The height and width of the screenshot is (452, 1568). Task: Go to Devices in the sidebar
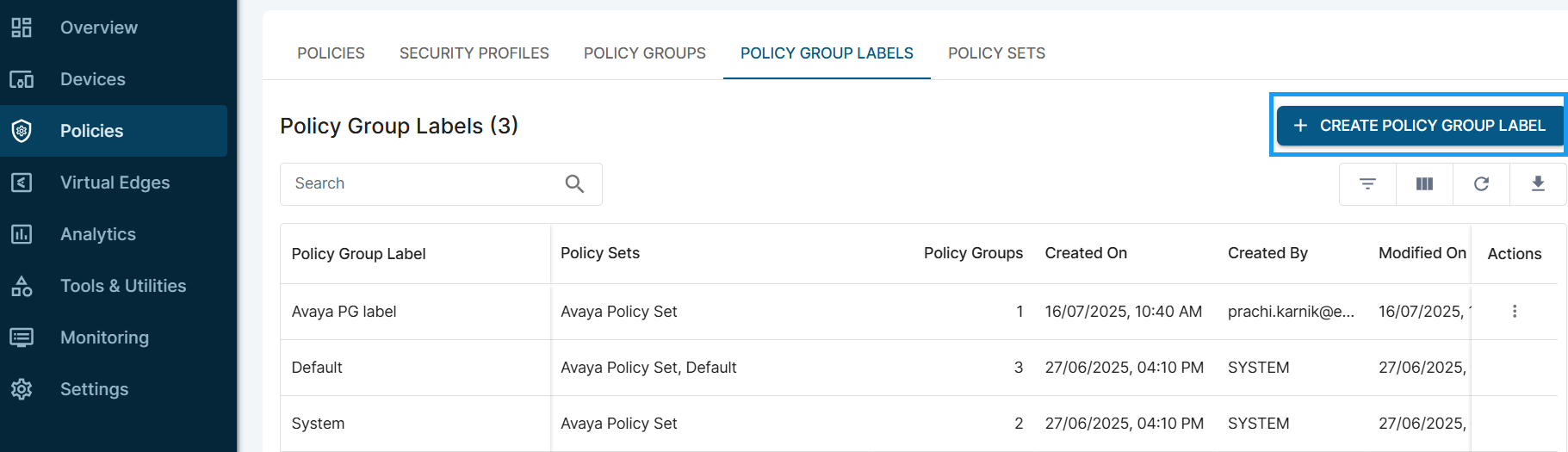(x=92, y=79)
